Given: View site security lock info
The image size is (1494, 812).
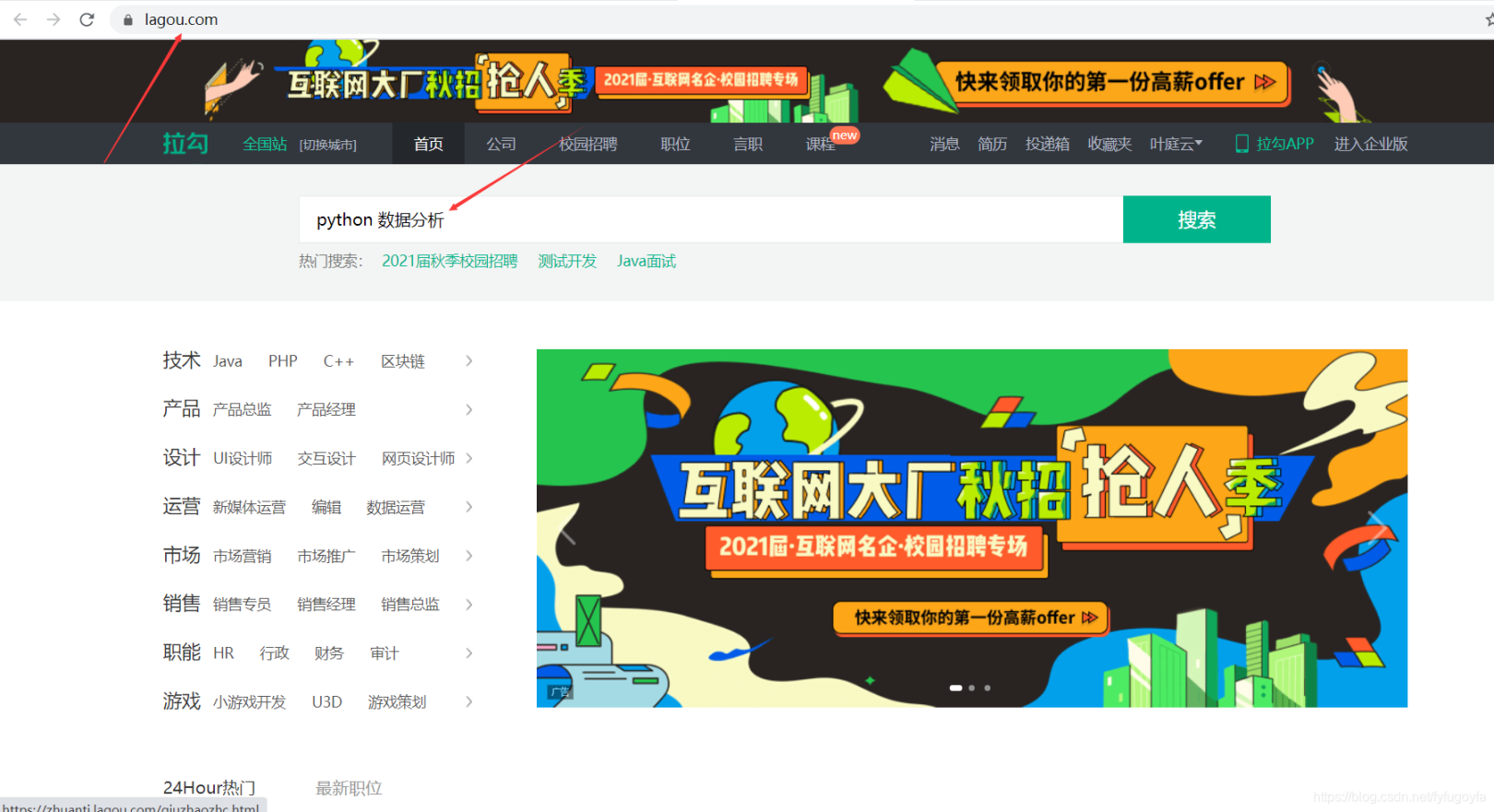Looking at the screenshot, I should coord(128,19).
